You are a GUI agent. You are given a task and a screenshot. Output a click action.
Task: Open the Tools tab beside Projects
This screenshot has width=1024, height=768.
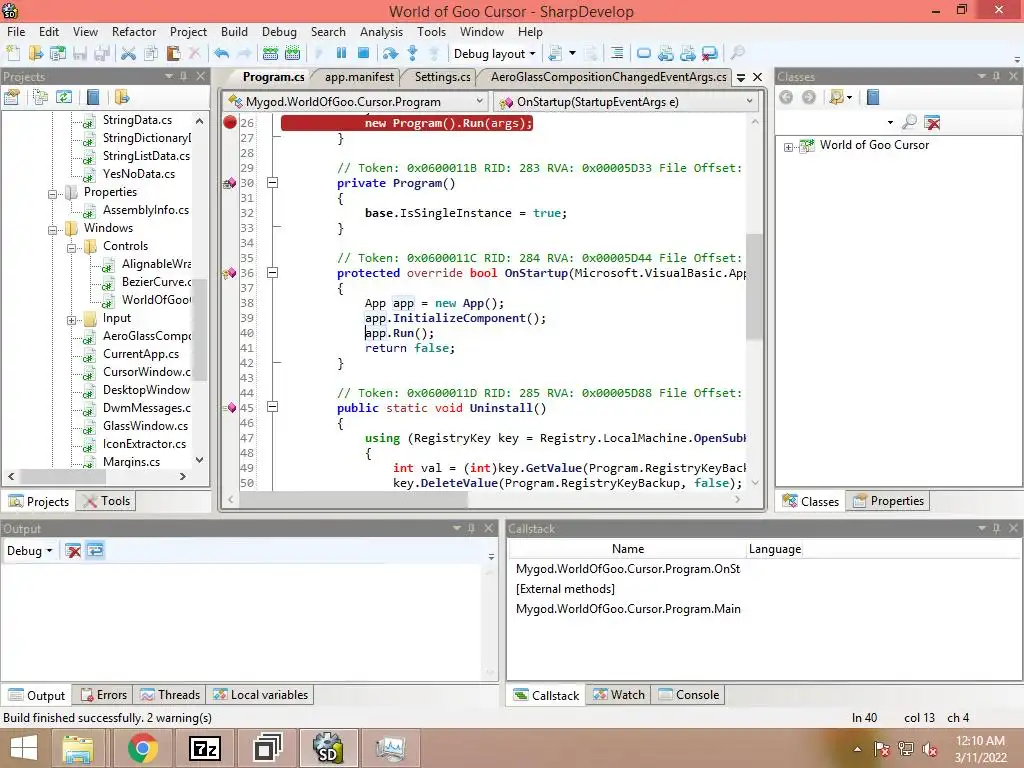[x=107, y=501]
